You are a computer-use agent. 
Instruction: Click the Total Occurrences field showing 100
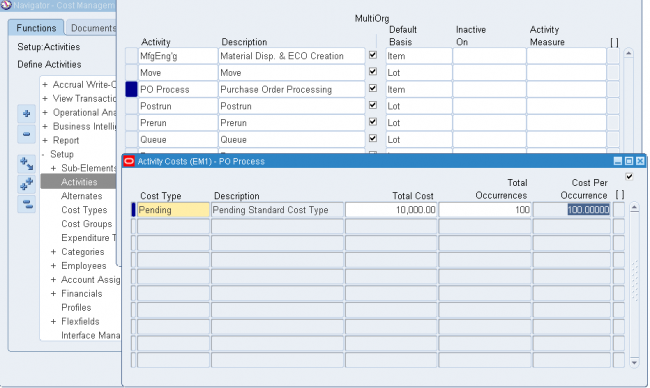[485, 210]
